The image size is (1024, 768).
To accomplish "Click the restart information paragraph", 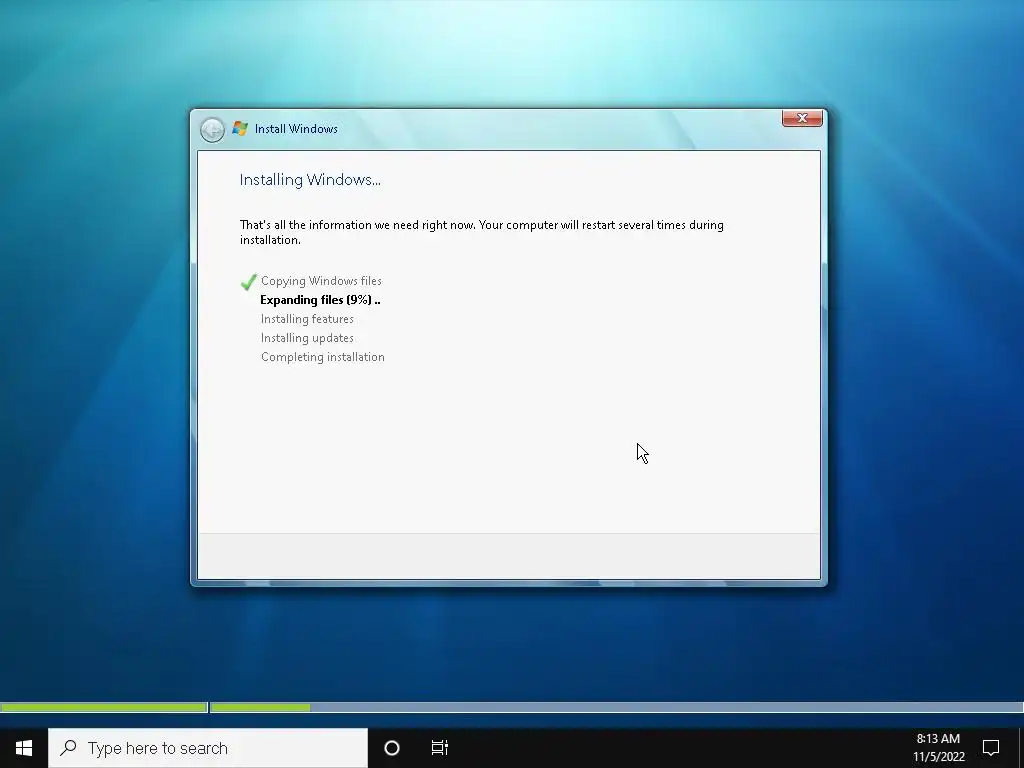I will tap(481, 232).
